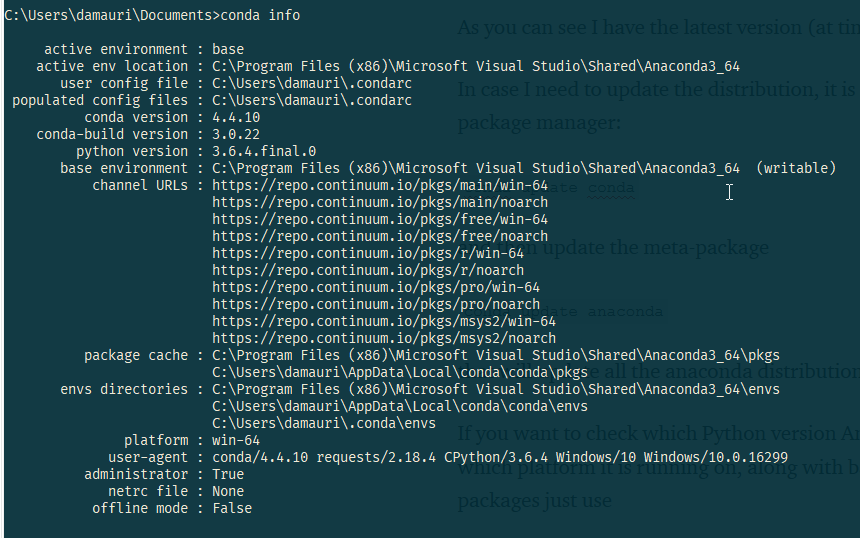Click the free/win-64 channel URL
This screenshot has width=860, height=538.
point(380,219)
